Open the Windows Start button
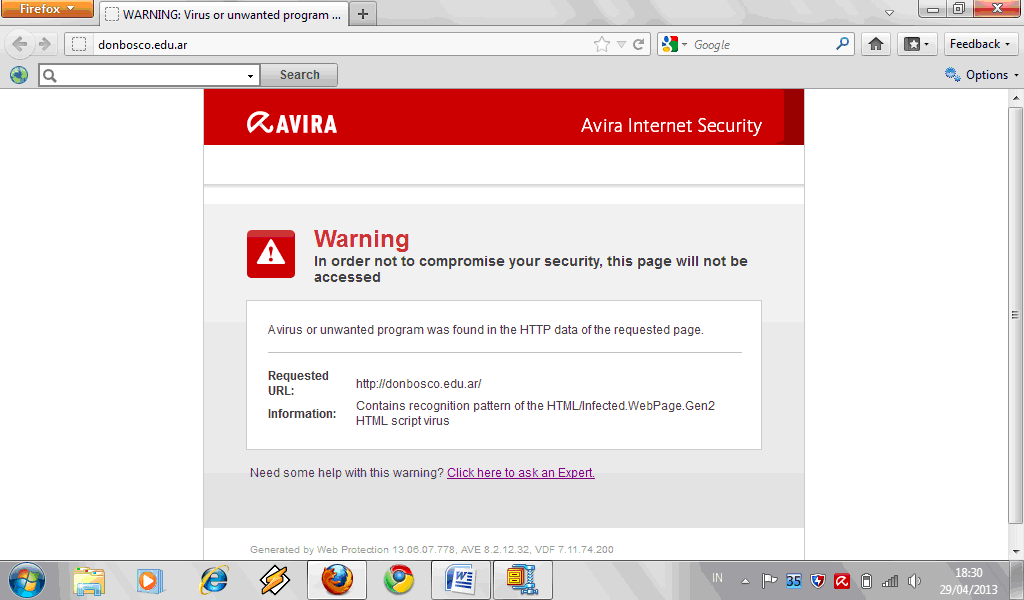Viewport: 1024px width, 600px height. (26, 580)
